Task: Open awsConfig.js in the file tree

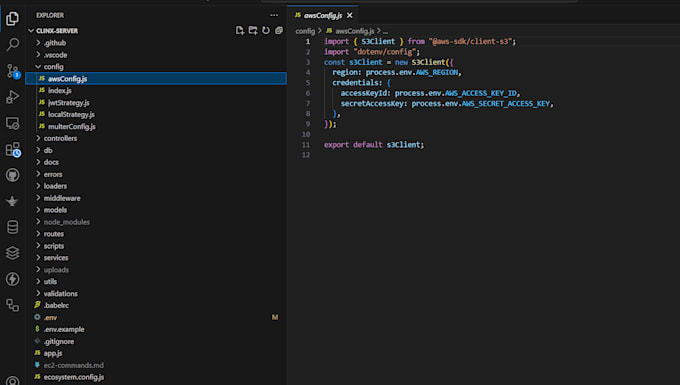Action: pyautogui.click(x=156, y=78)
